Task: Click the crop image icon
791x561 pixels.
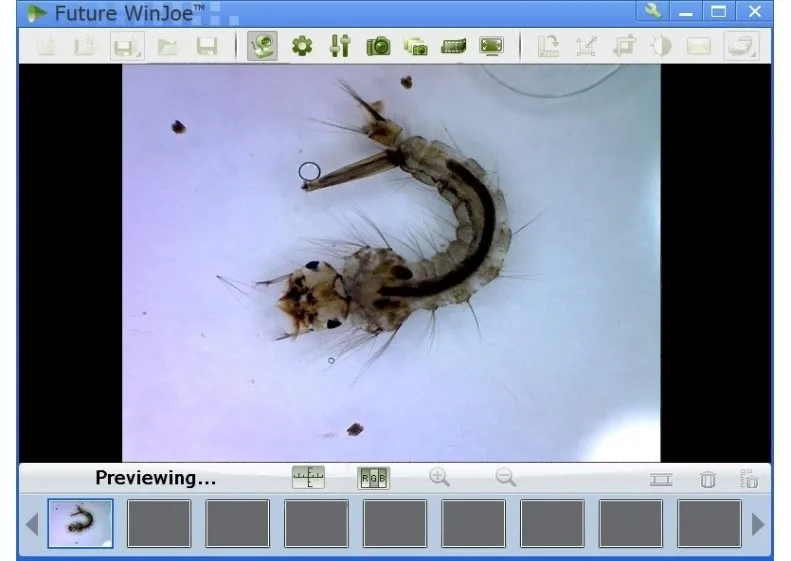Action: pos(624,46)
